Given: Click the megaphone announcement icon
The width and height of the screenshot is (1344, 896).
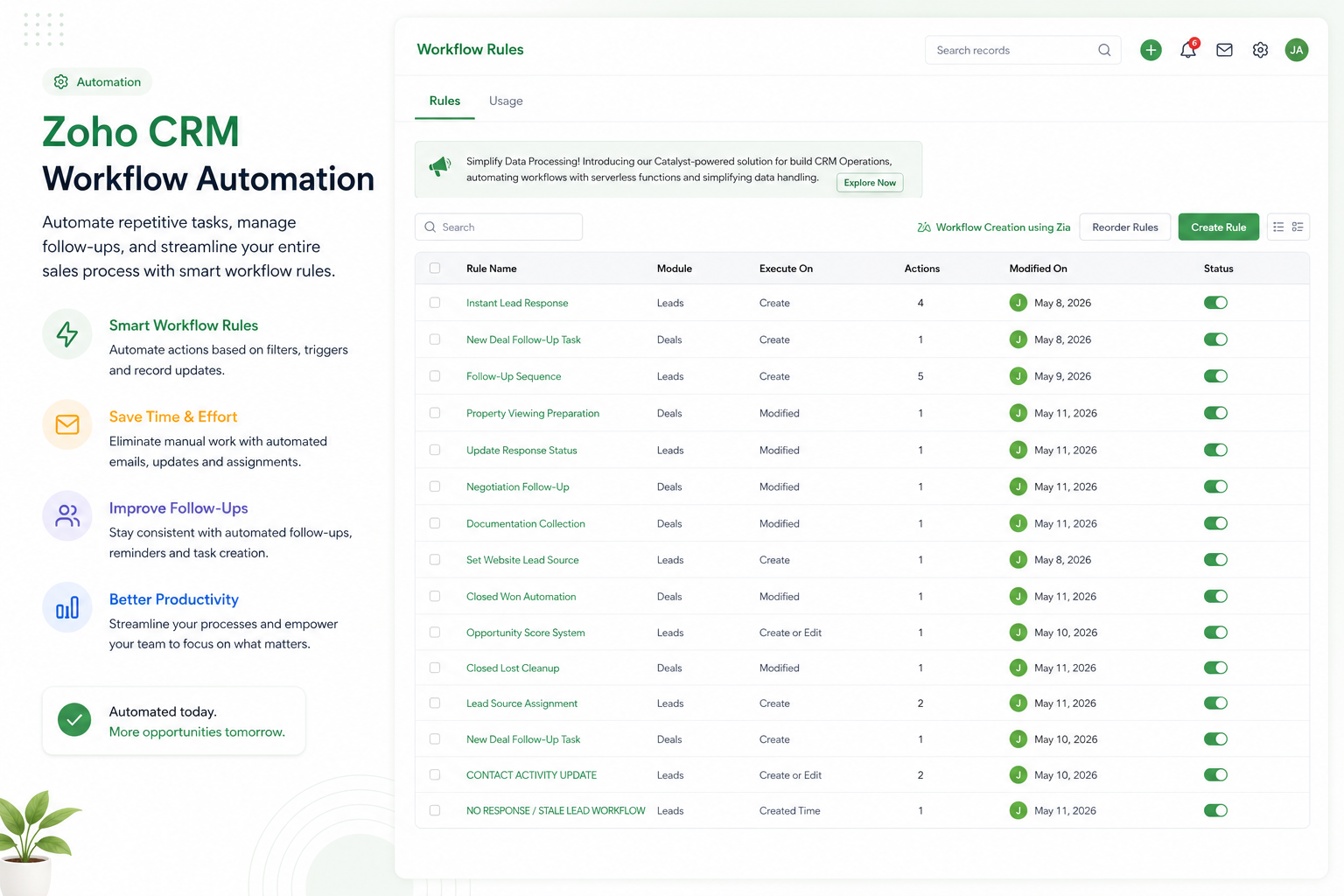Looking at the screenshot, I should (x=440, y=166).
